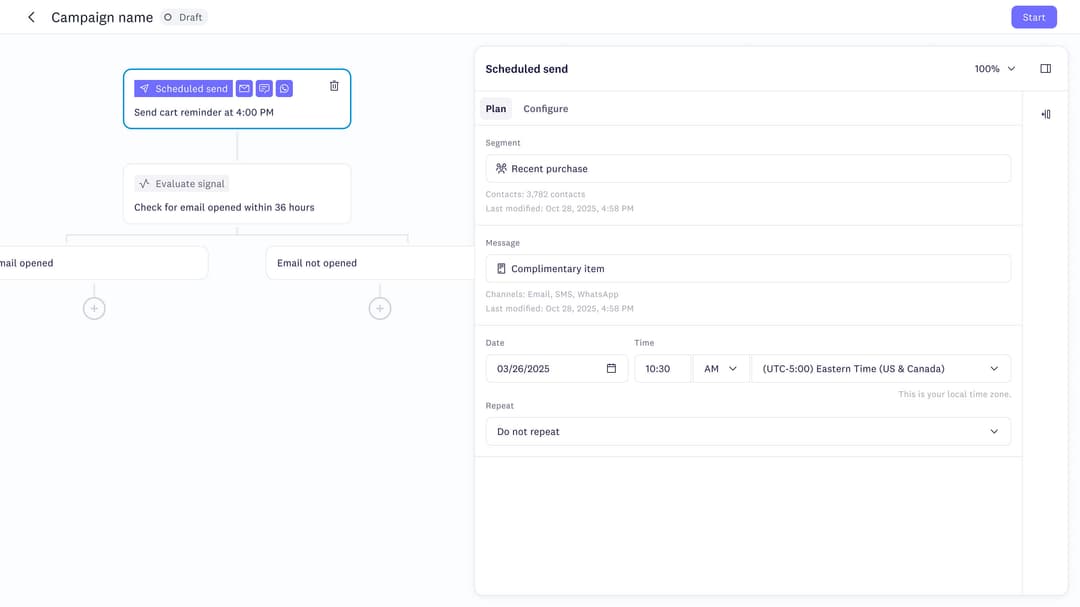Click the panel layout icon above the sidebar

click(1045, 67)
